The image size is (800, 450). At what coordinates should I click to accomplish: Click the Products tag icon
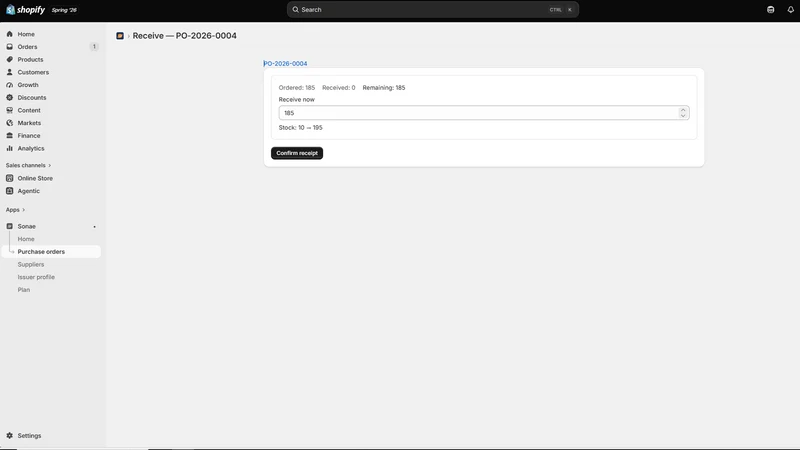pyautogui.click(x=10, y=60)
